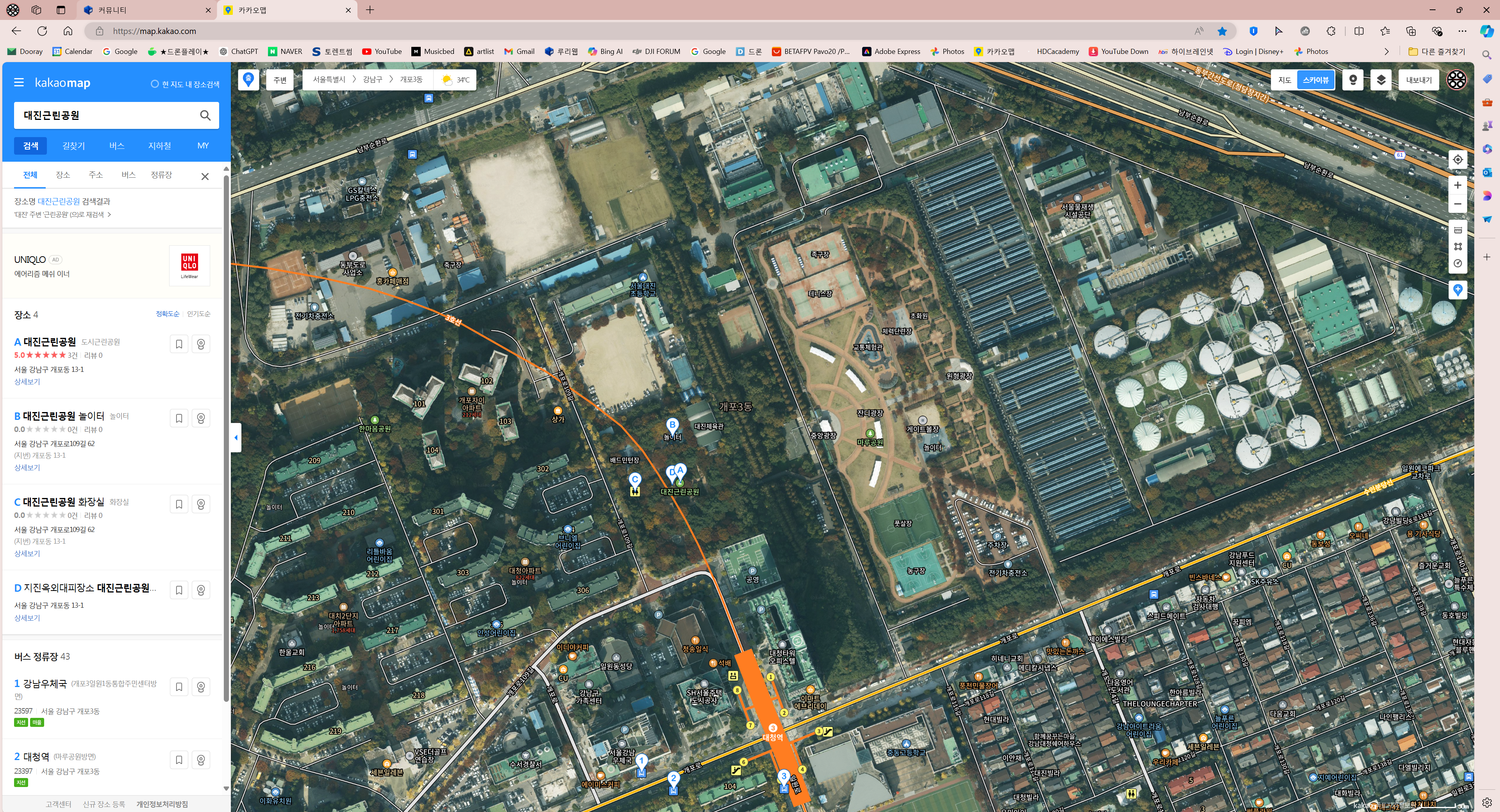Switch map view to 지도 mode
The image size is (1500, 812).
(1284, 80)
